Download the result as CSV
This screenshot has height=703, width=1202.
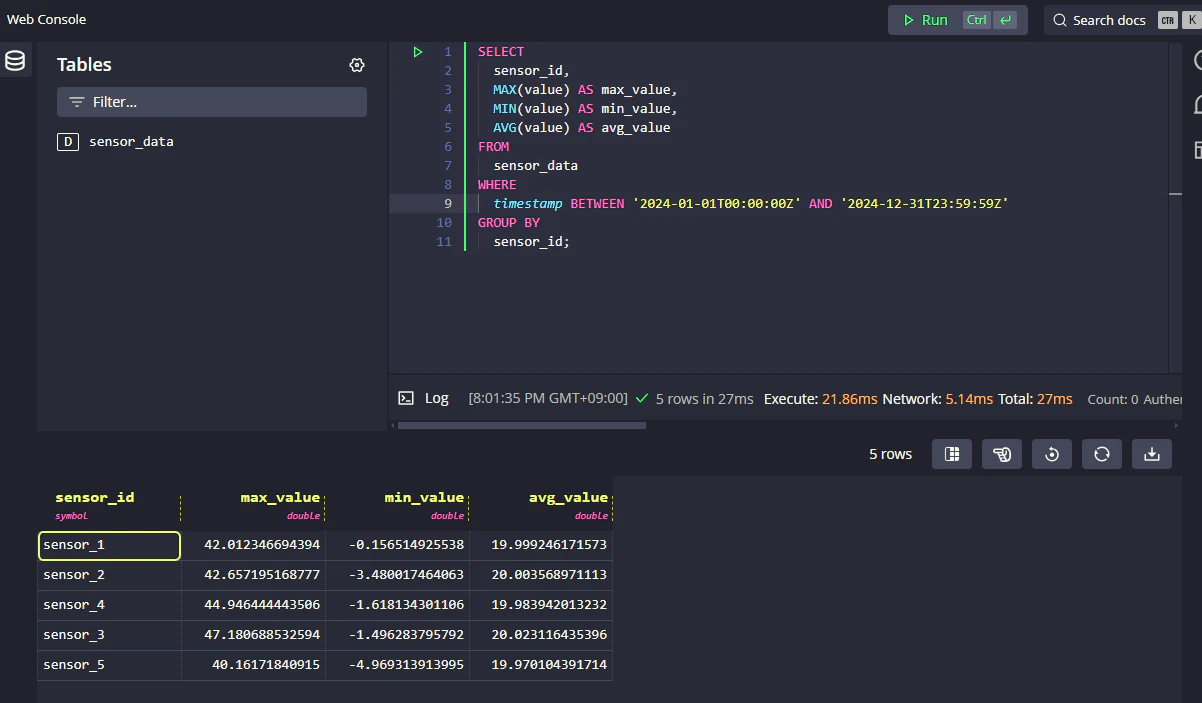point(1152,454)
